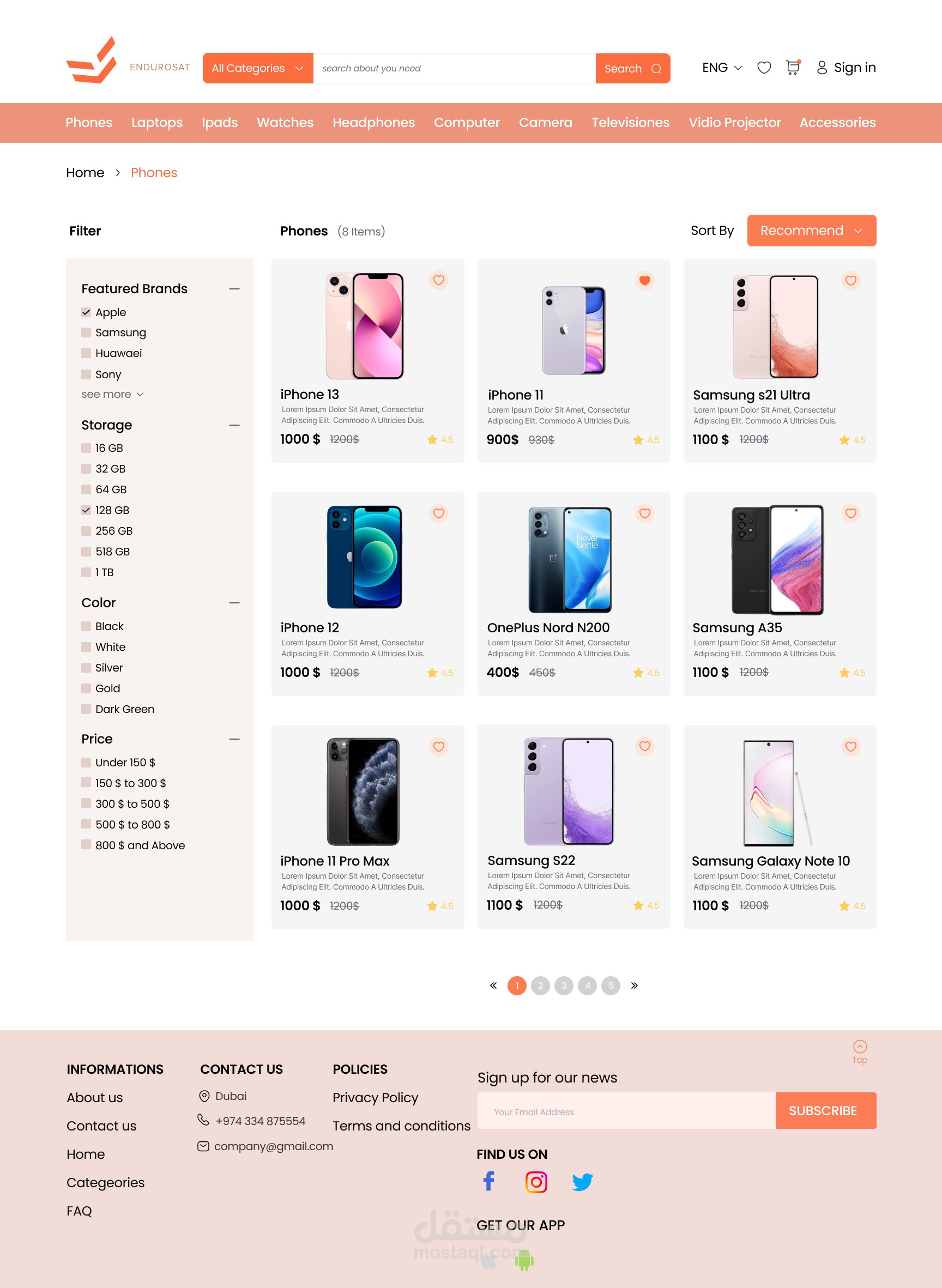Favorite the iPhone 13 with heart icon
Viewport: 942px width, 1288px height.
click(438, 280)
